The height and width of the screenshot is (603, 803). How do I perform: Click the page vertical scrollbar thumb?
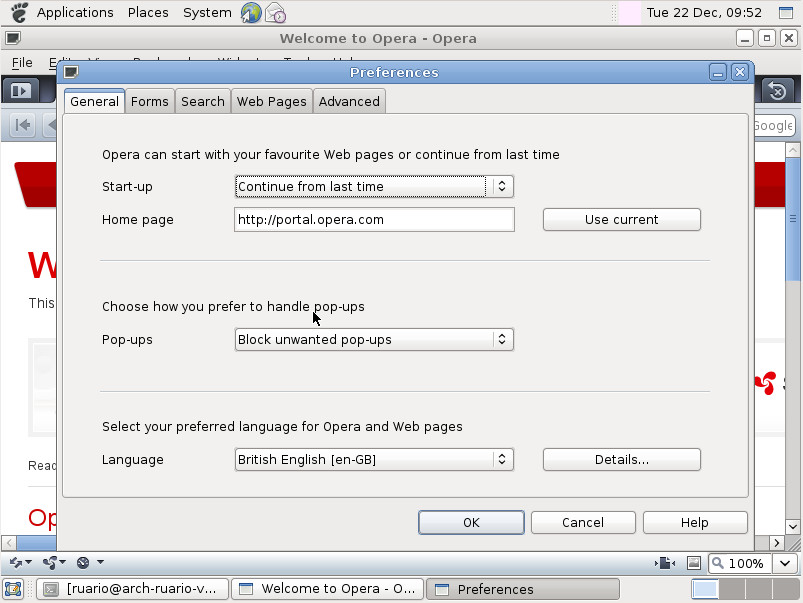pos(793,219)
